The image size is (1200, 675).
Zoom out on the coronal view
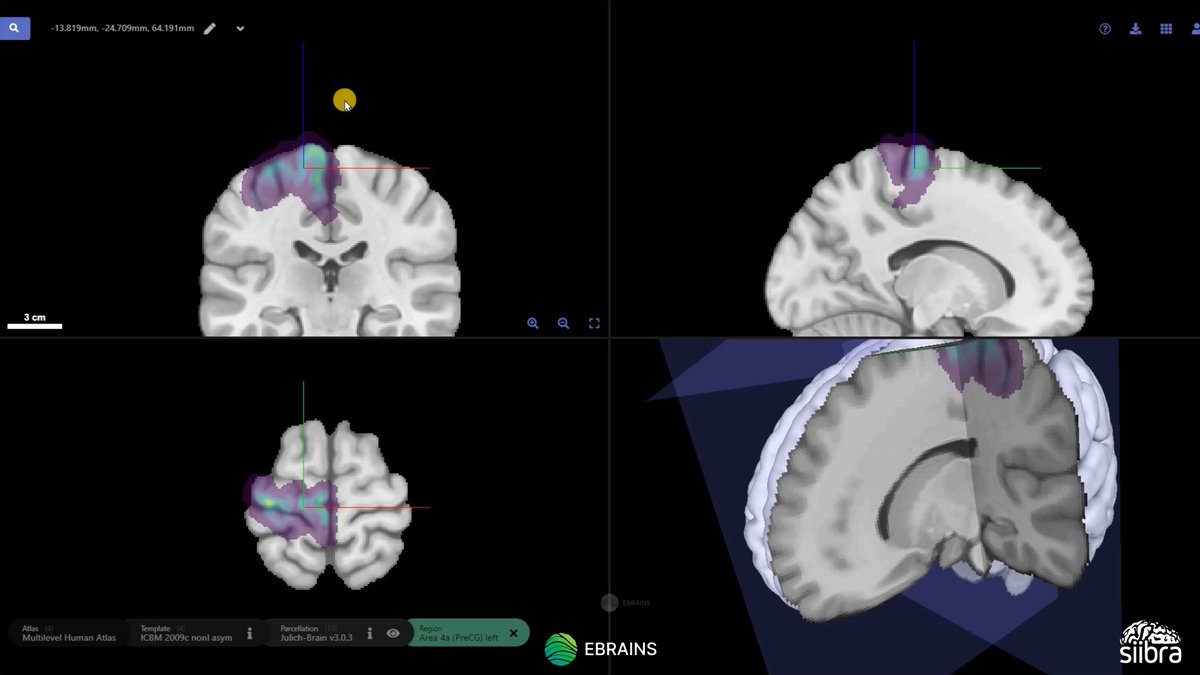(563, 323)
